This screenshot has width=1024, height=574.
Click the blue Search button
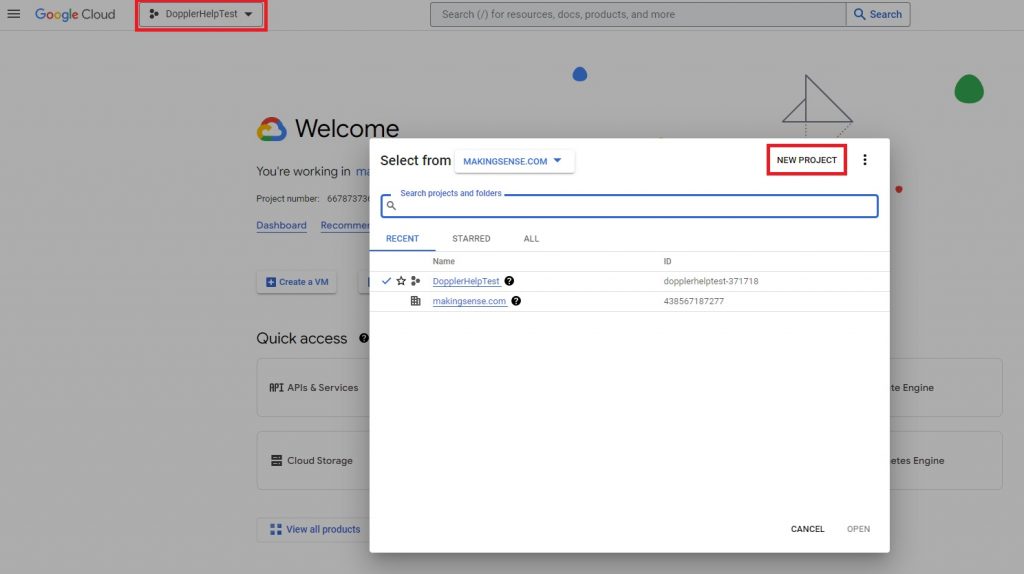tap(878, 14)
